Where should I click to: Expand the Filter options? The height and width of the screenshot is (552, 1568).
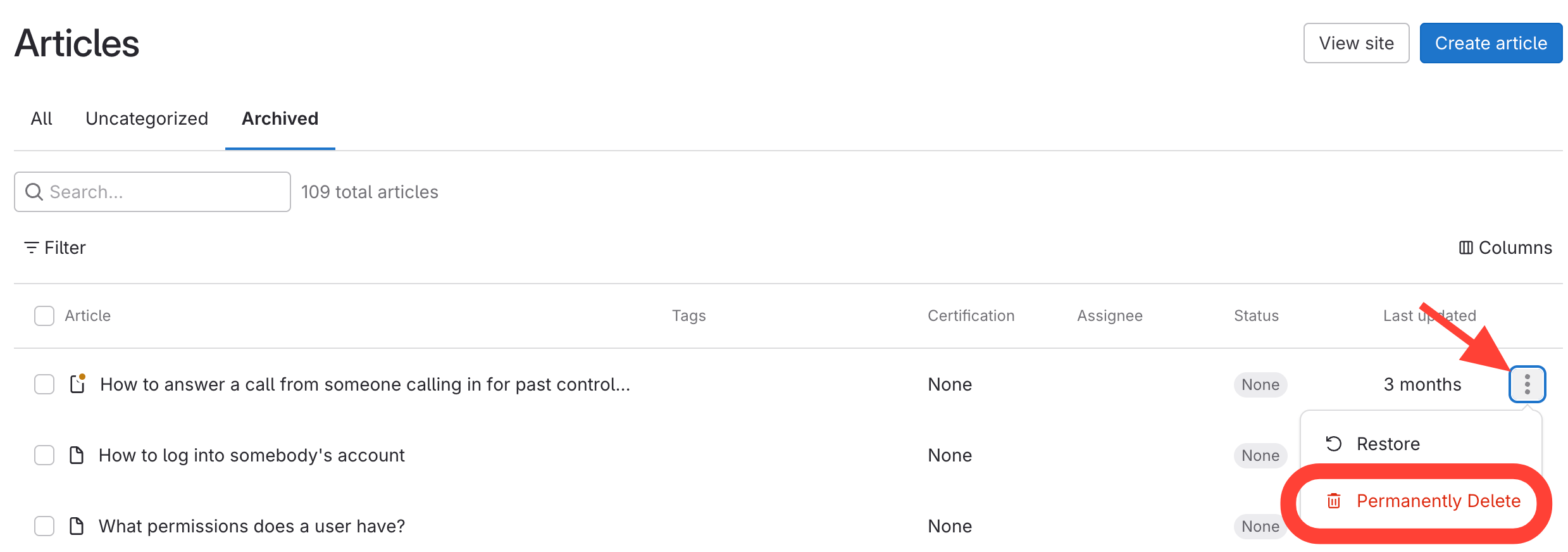click(x=55, y=248)
